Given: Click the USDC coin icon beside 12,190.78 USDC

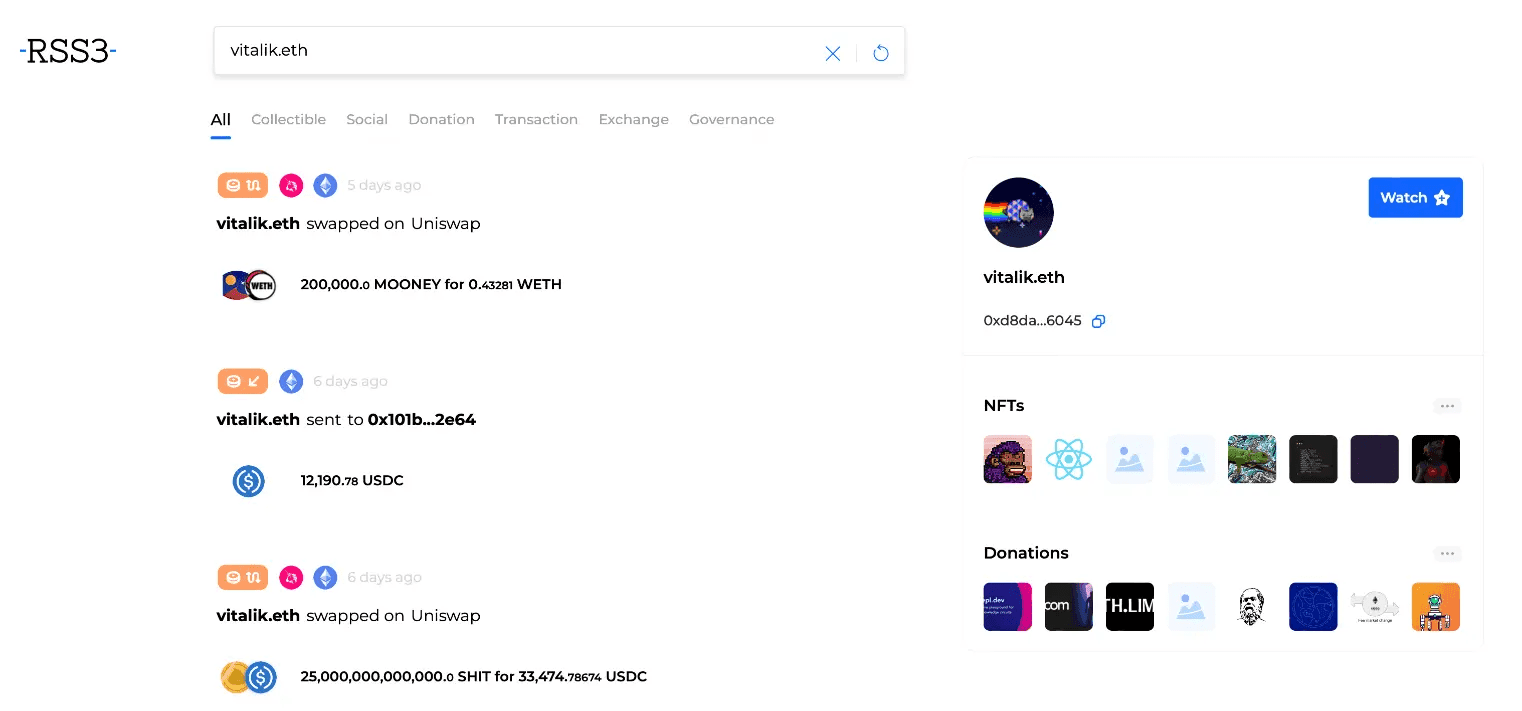Looking at the screenshot, I should tap(248, 481).
